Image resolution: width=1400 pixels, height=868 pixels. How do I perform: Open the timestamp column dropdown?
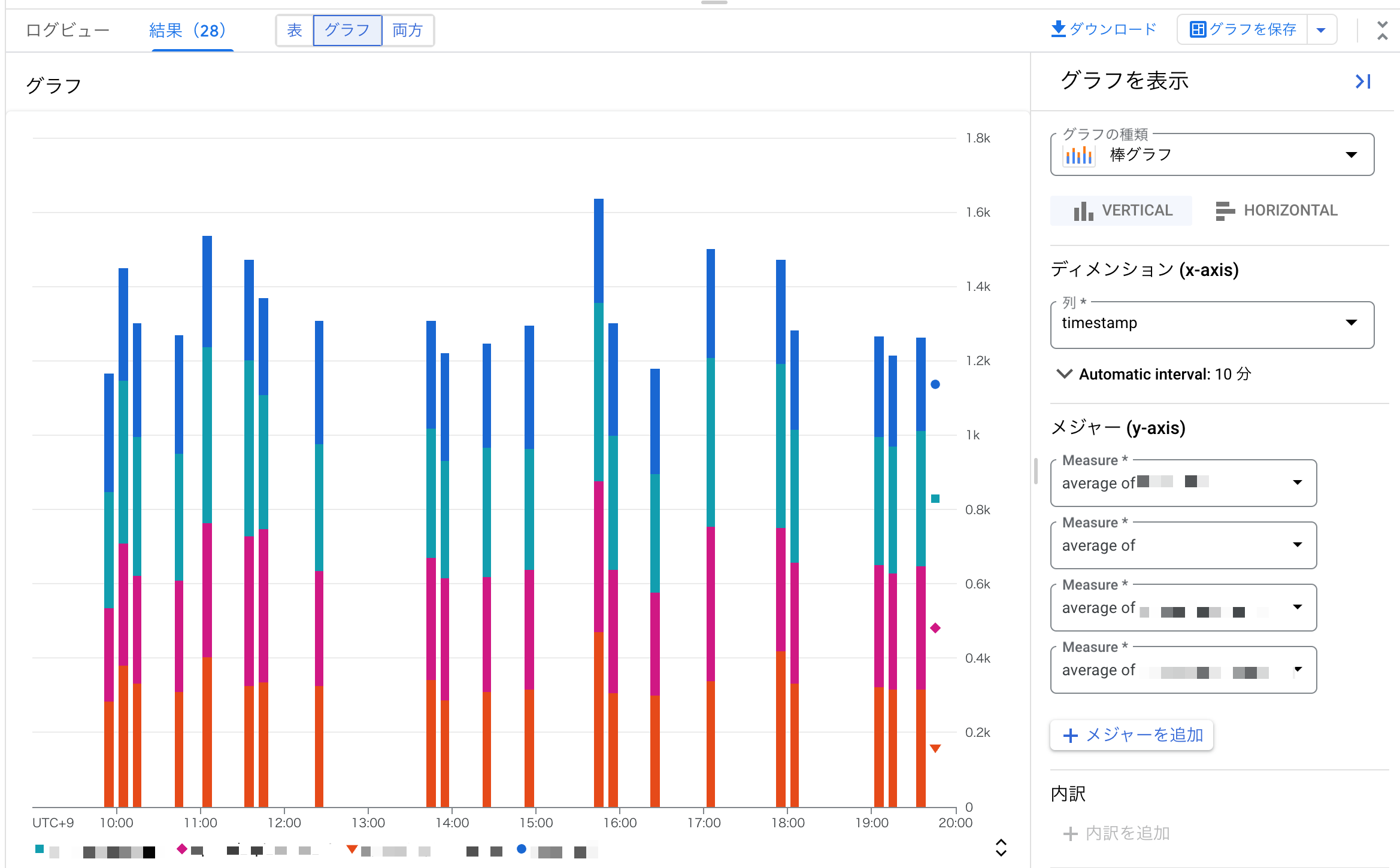click(x=1212, y=323)
